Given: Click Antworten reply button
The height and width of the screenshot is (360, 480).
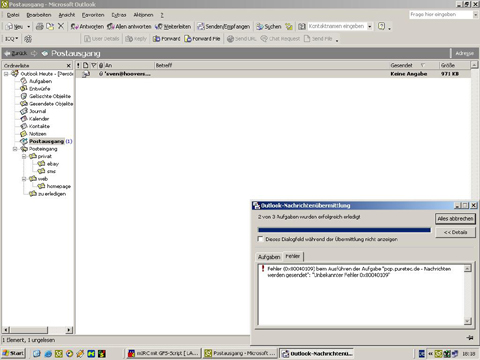Looking at the screenshot, I should click(87, 26).
